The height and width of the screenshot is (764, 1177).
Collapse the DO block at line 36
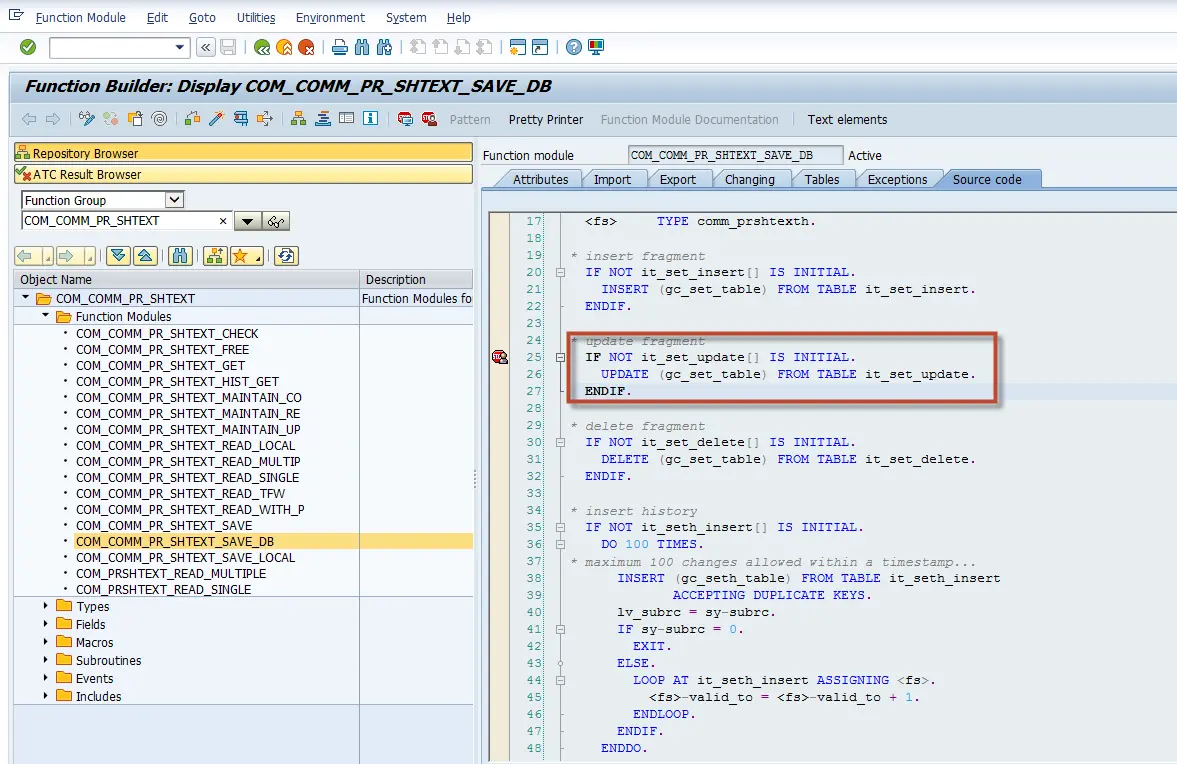[x=561, y=544]
